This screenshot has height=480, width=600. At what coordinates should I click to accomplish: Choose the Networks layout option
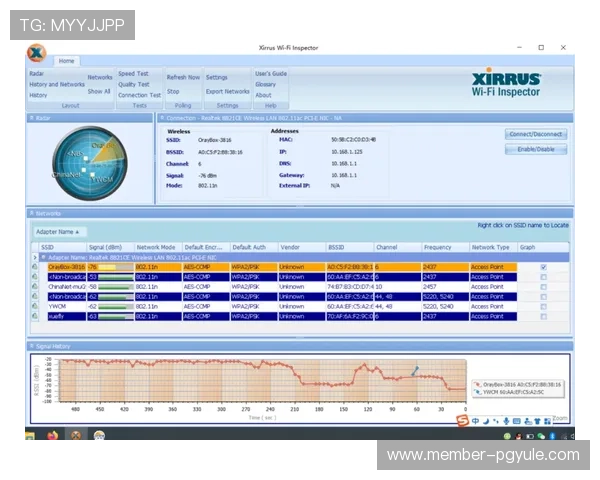click(100, 77)
